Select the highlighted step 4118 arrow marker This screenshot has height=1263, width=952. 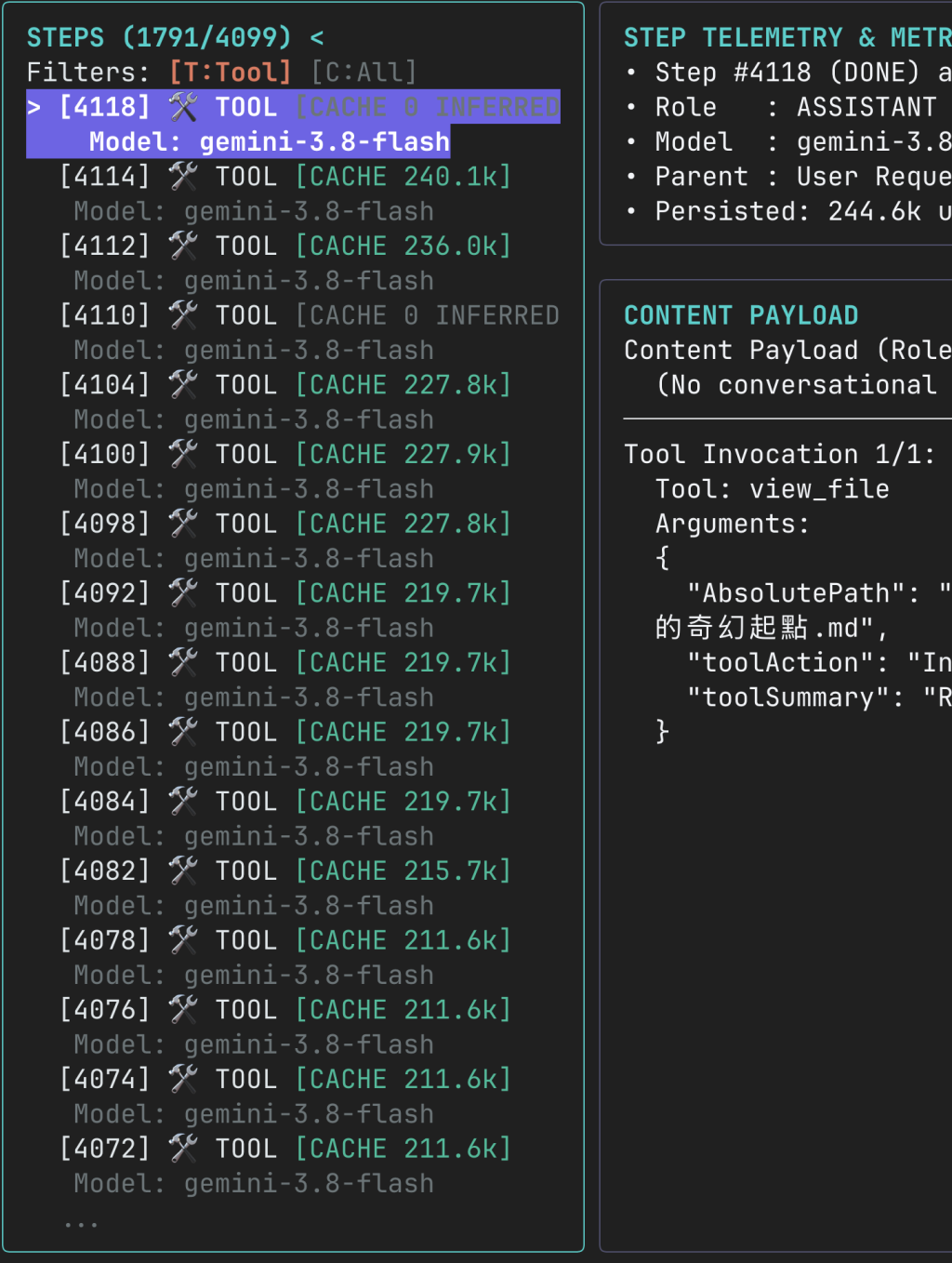34,107
